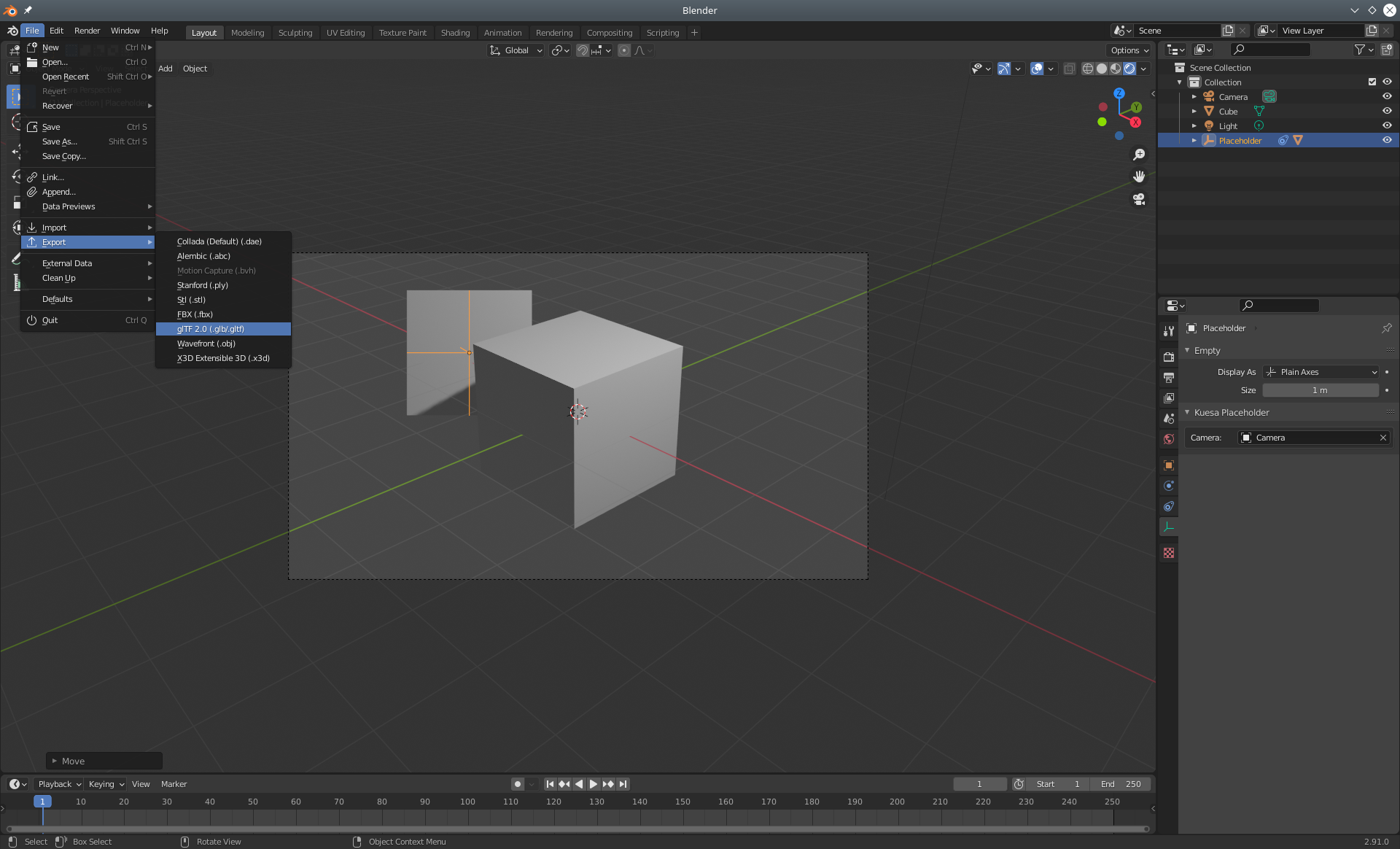This screenshot has height=849, width=1400.
Task: Hide Light in viewport via eye icon
Action: pos(1387,125)
